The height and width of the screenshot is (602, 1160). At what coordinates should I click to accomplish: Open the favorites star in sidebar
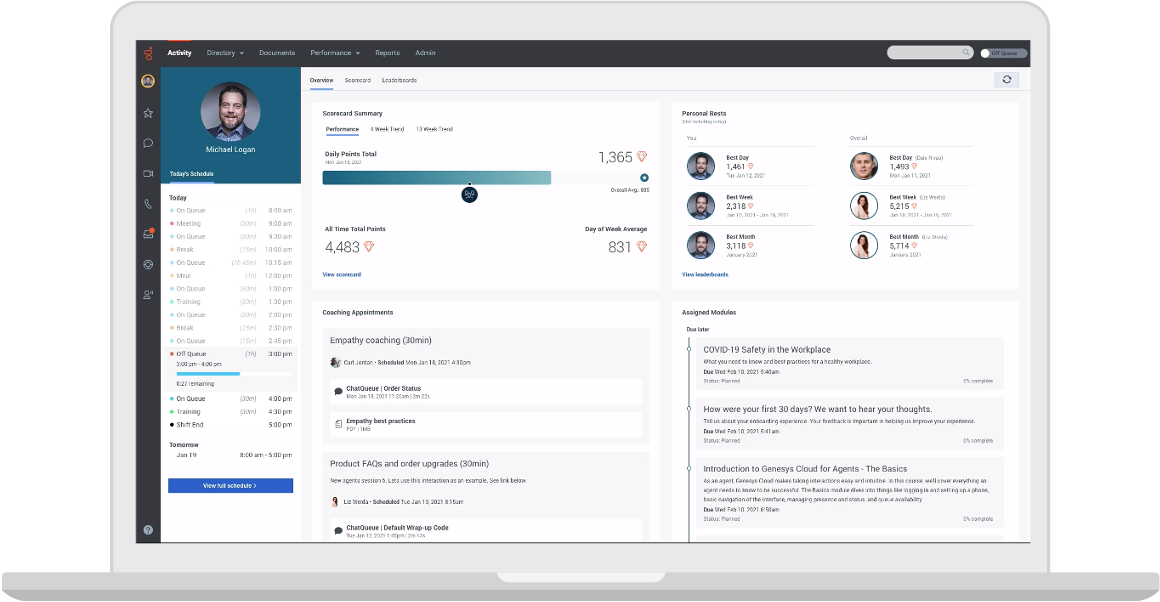point(148,113)
